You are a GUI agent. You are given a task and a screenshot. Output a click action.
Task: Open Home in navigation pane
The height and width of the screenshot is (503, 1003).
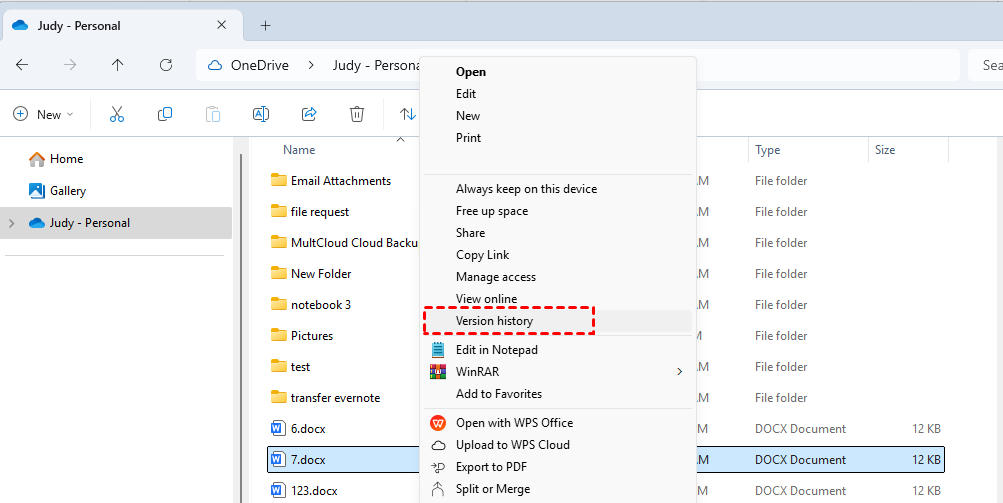click(66, 159)
